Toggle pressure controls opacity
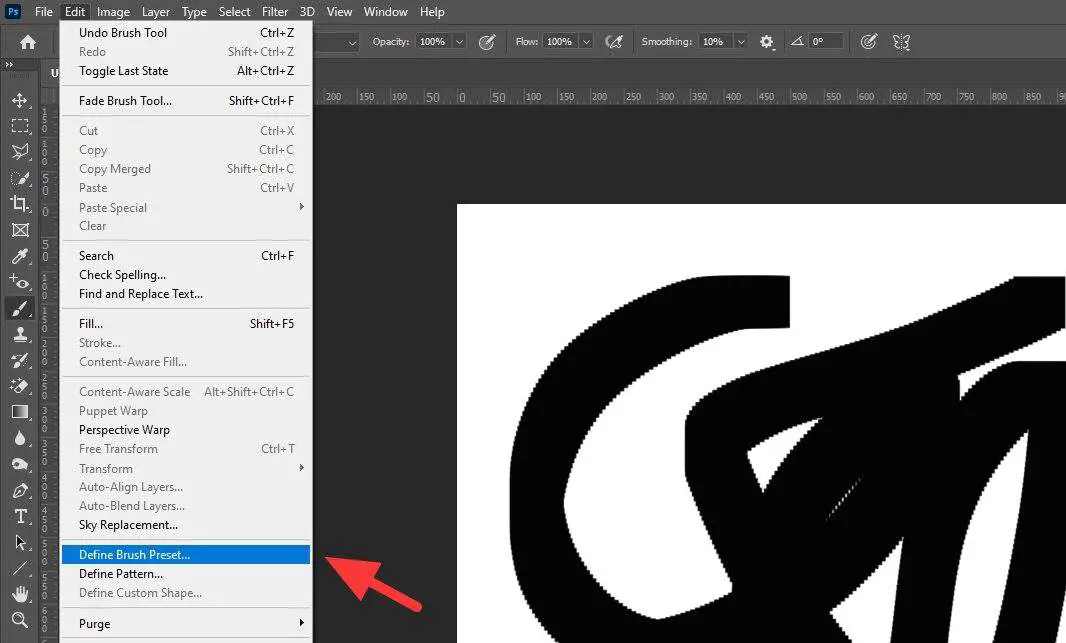The width and height of the screenshot is (1066, 643). [487, 41]
